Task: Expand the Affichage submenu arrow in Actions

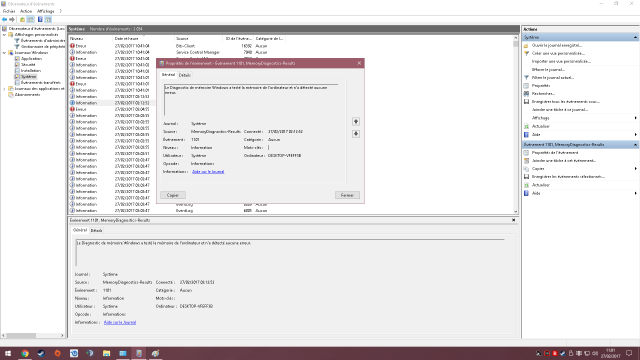Action: [x=636, y=118]
